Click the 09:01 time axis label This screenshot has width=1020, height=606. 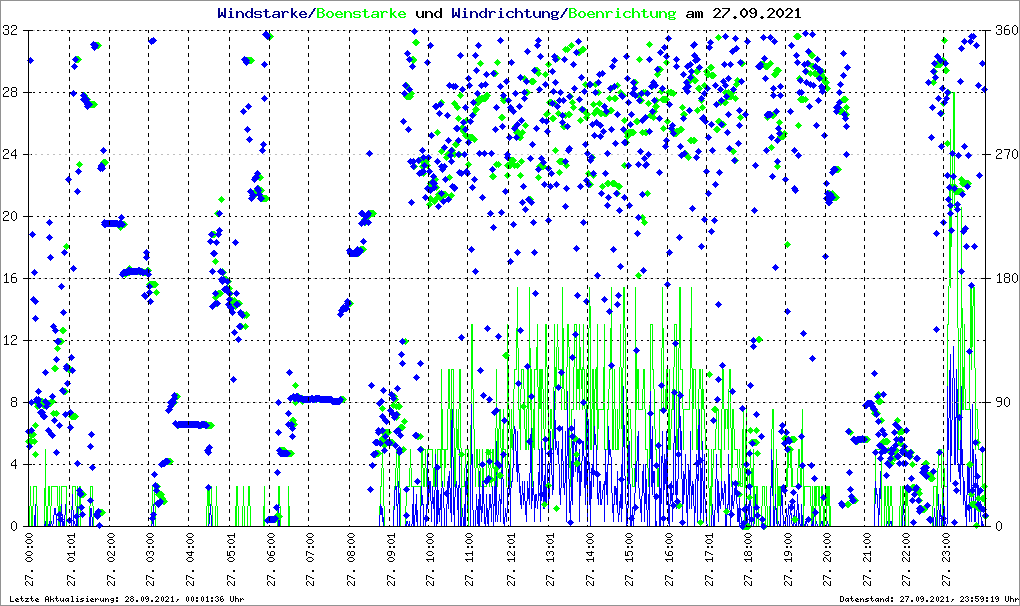[x=390, y=559]
